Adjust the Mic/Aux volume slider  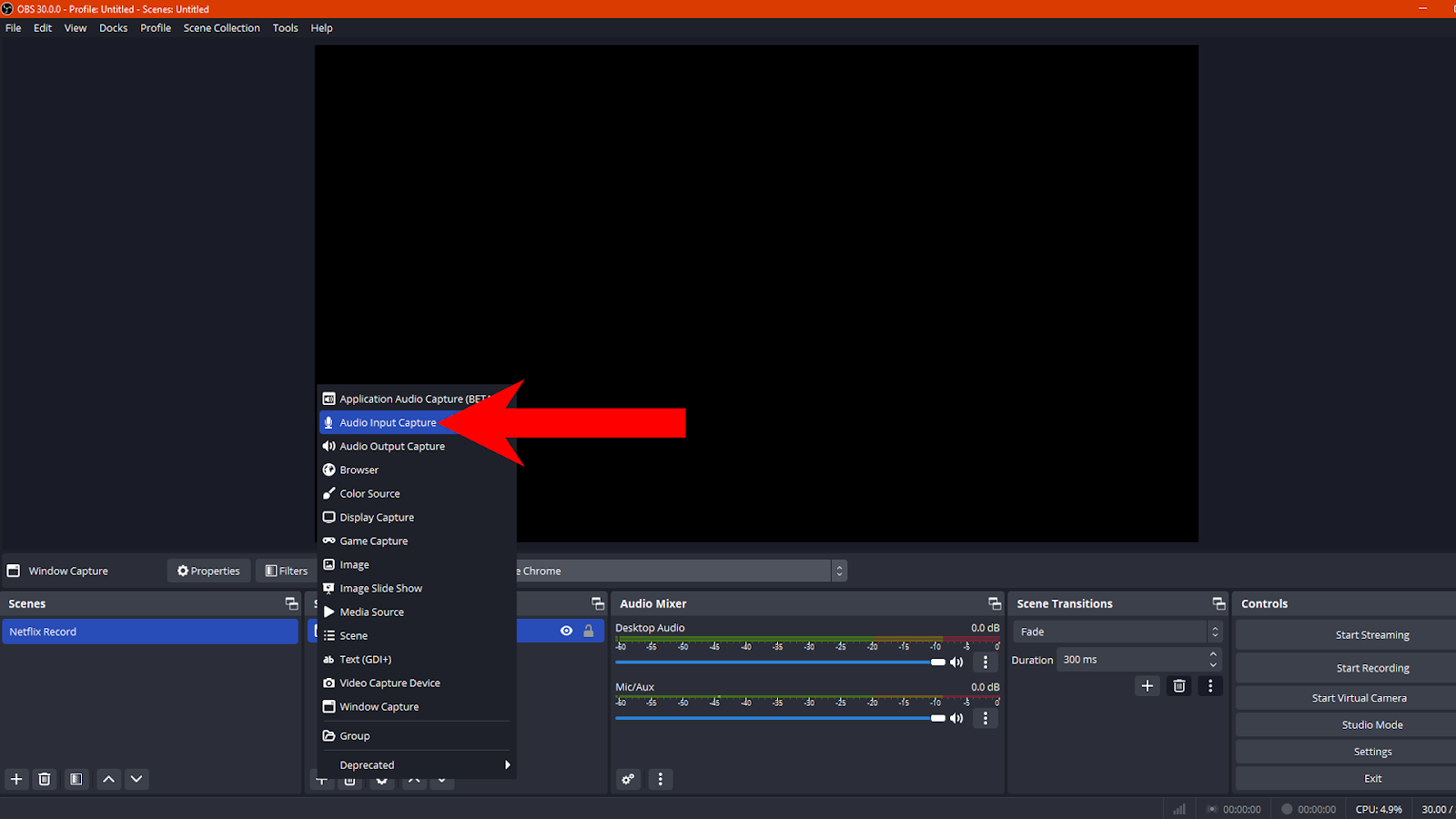pyautogui.click(x=937, y=718)
